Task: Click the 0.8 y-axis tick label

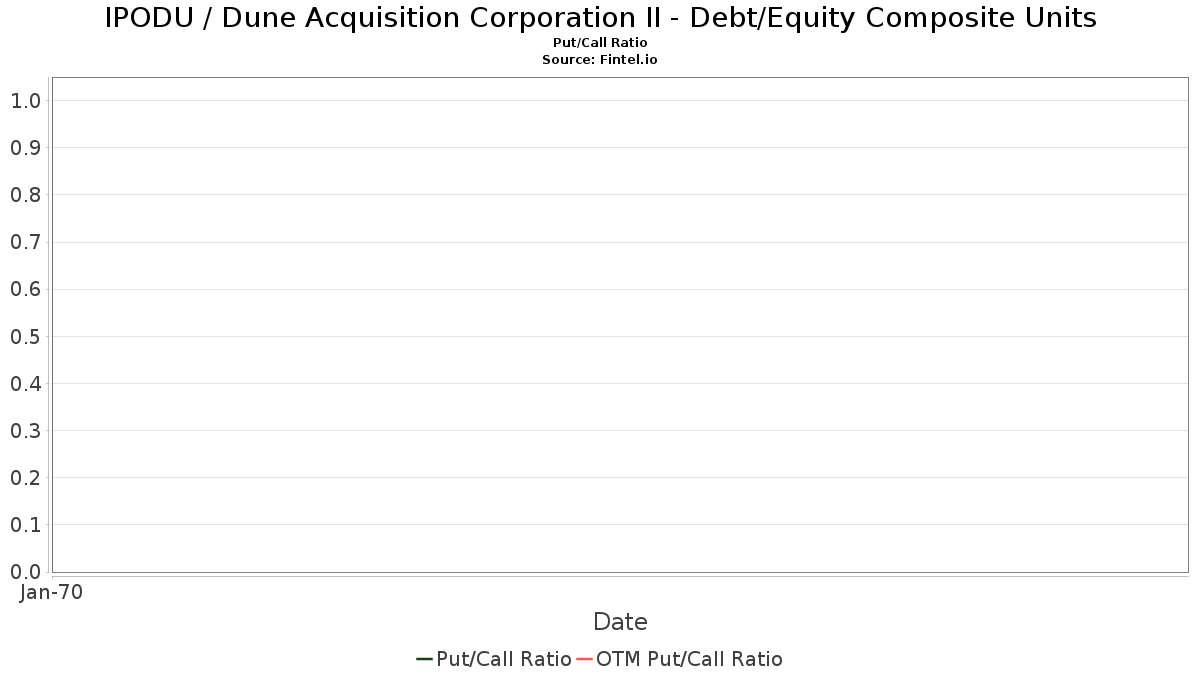Action: click(25, 195)
